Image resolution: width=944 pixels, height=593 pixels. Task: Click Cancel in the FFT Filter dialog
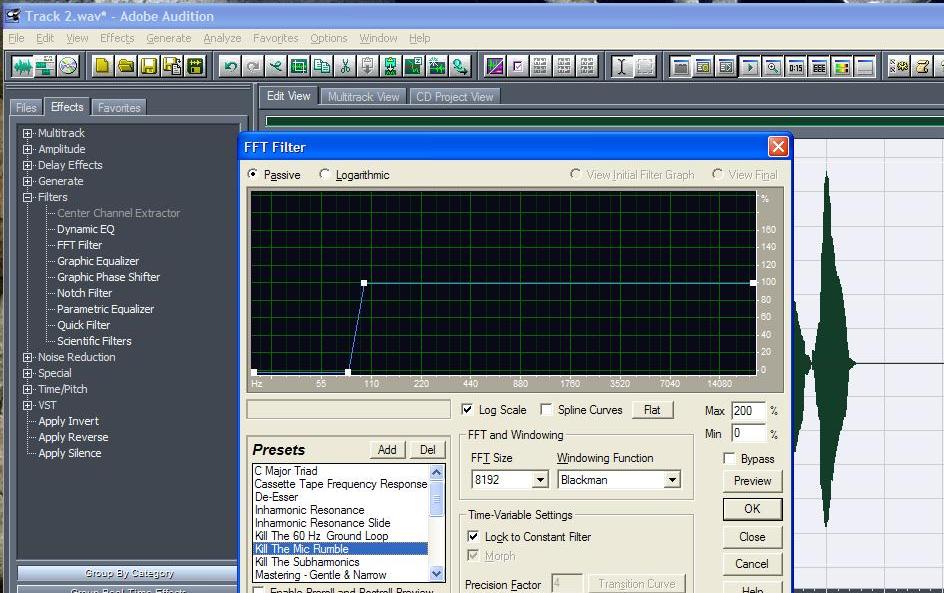coord(753,564)
